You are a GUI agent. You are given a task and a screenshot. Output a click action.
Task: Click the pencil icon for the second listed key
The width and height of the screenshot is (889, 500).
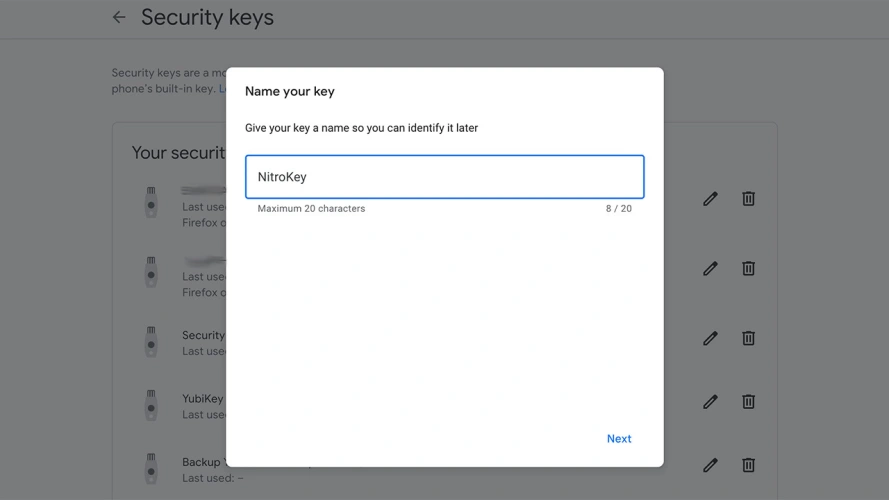(x=710, y=268)
